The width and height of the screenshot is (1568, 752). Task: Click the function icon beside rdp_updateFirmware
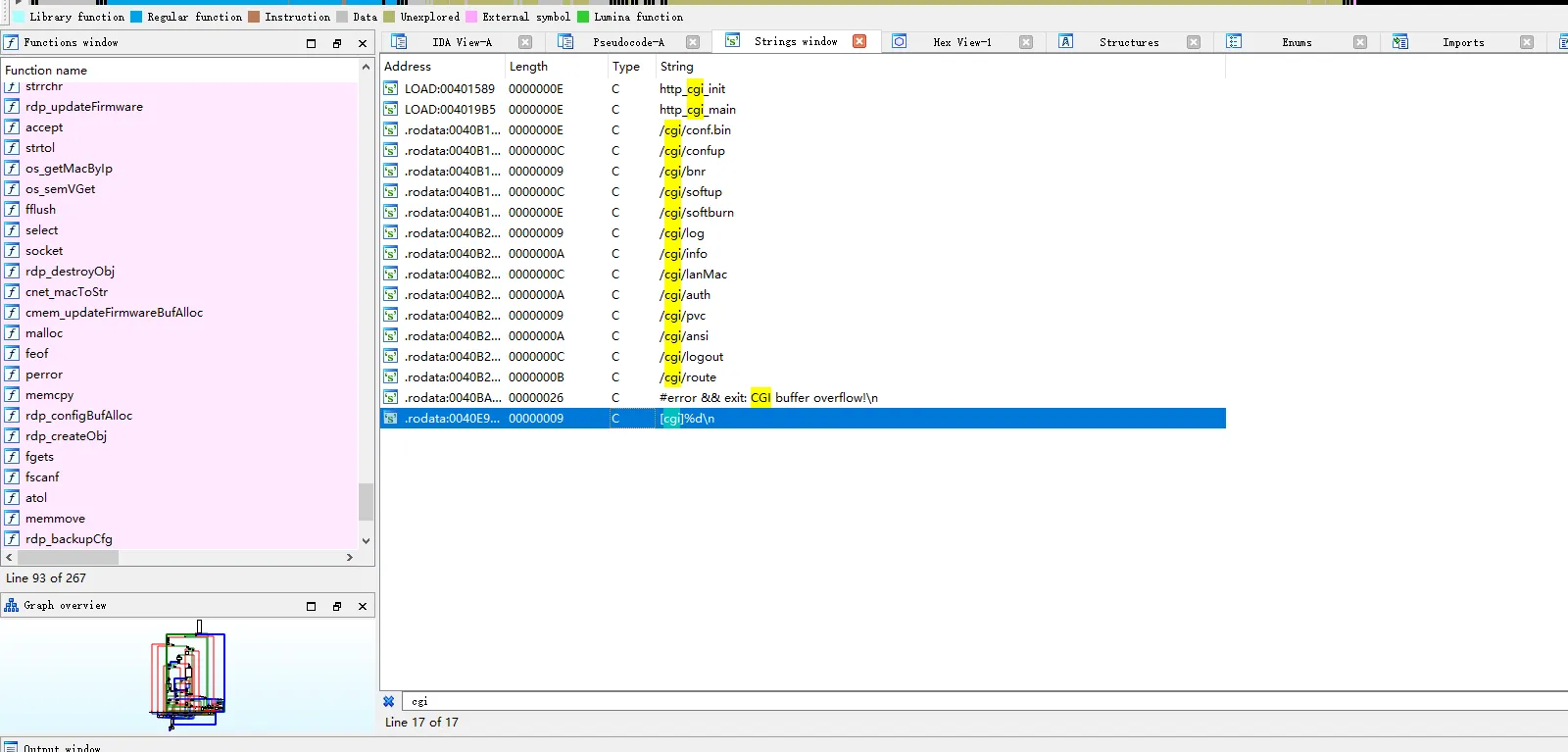point(12,106)
